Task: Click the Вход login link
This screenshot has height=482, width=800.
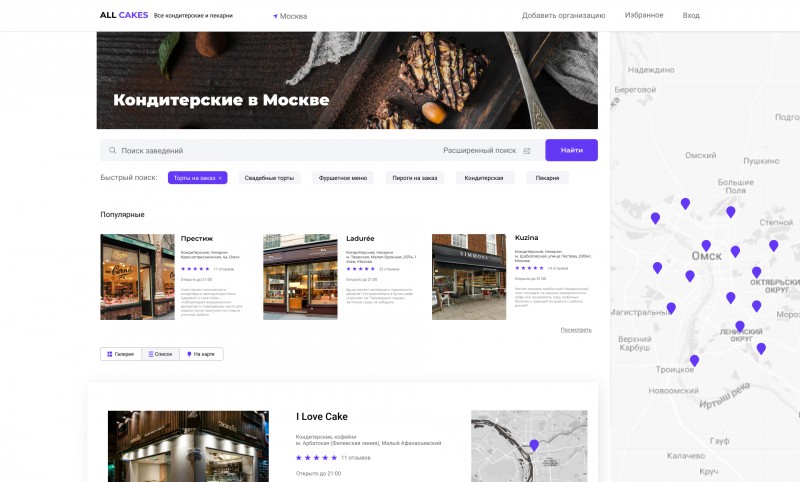Action: (691, 15)
